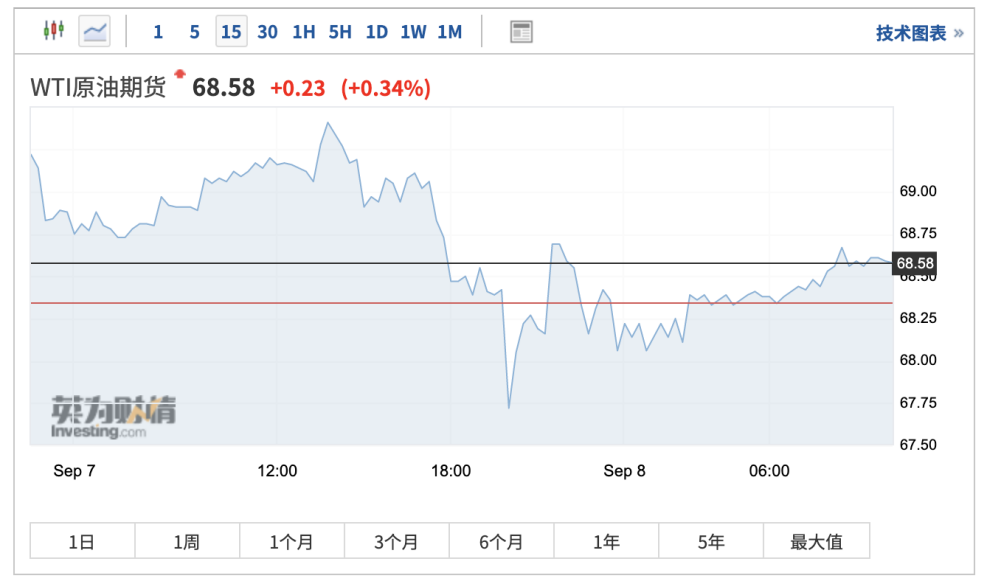Open the 技术图表 technical chart link
The width and height of the screenshot is (987, 584).
[919, 33]
